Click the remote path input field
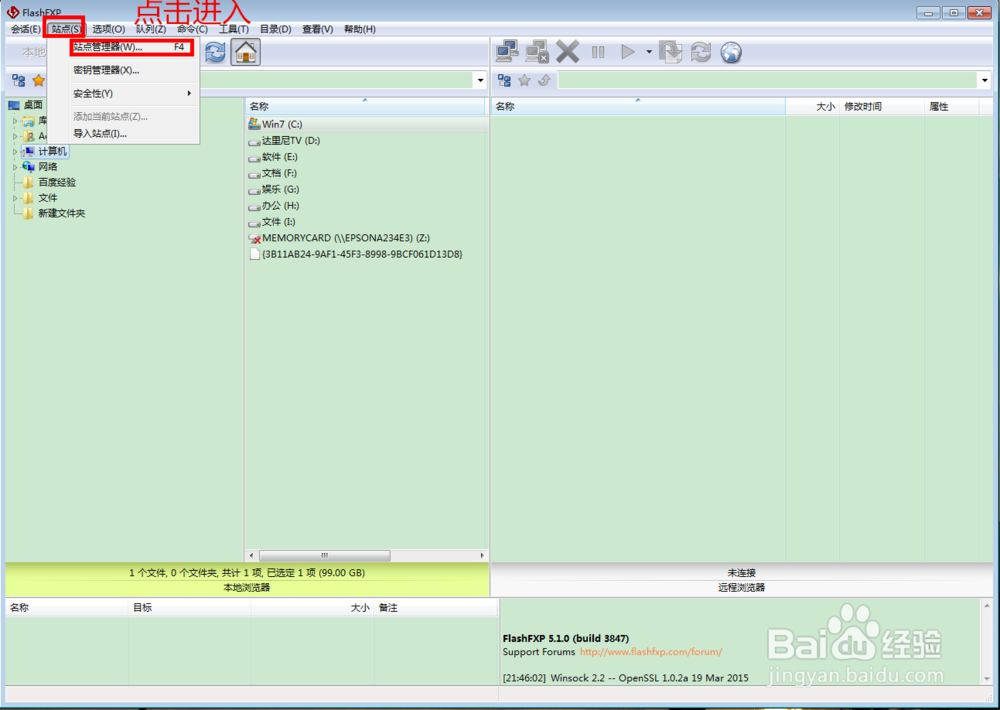Image resolution: width=1000 pixels, height=710 pixels. tap(768, 80)
